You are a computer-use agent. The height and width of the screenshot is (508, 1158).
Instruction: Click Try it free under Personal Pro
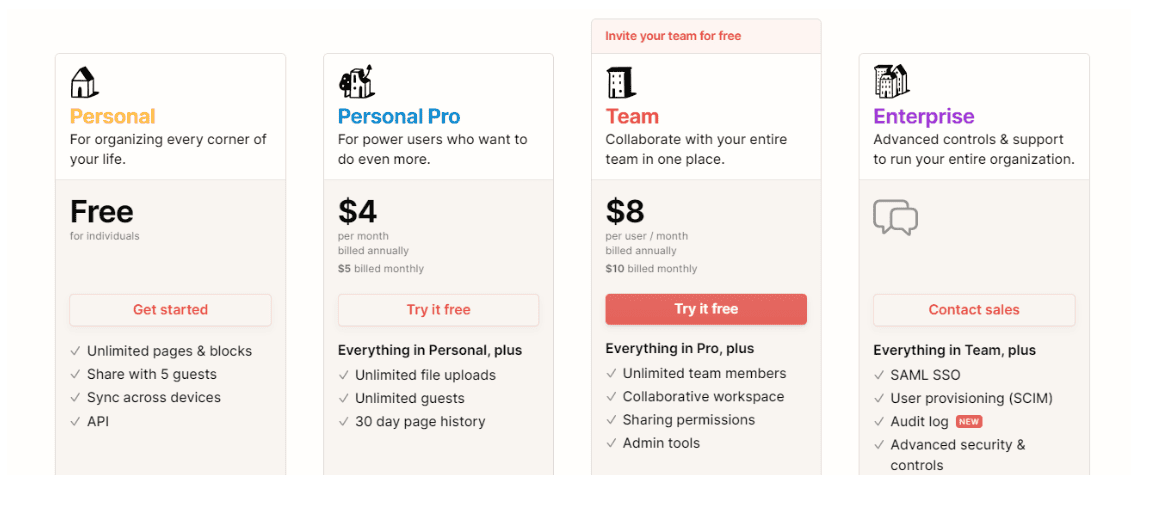click(439, 310)
